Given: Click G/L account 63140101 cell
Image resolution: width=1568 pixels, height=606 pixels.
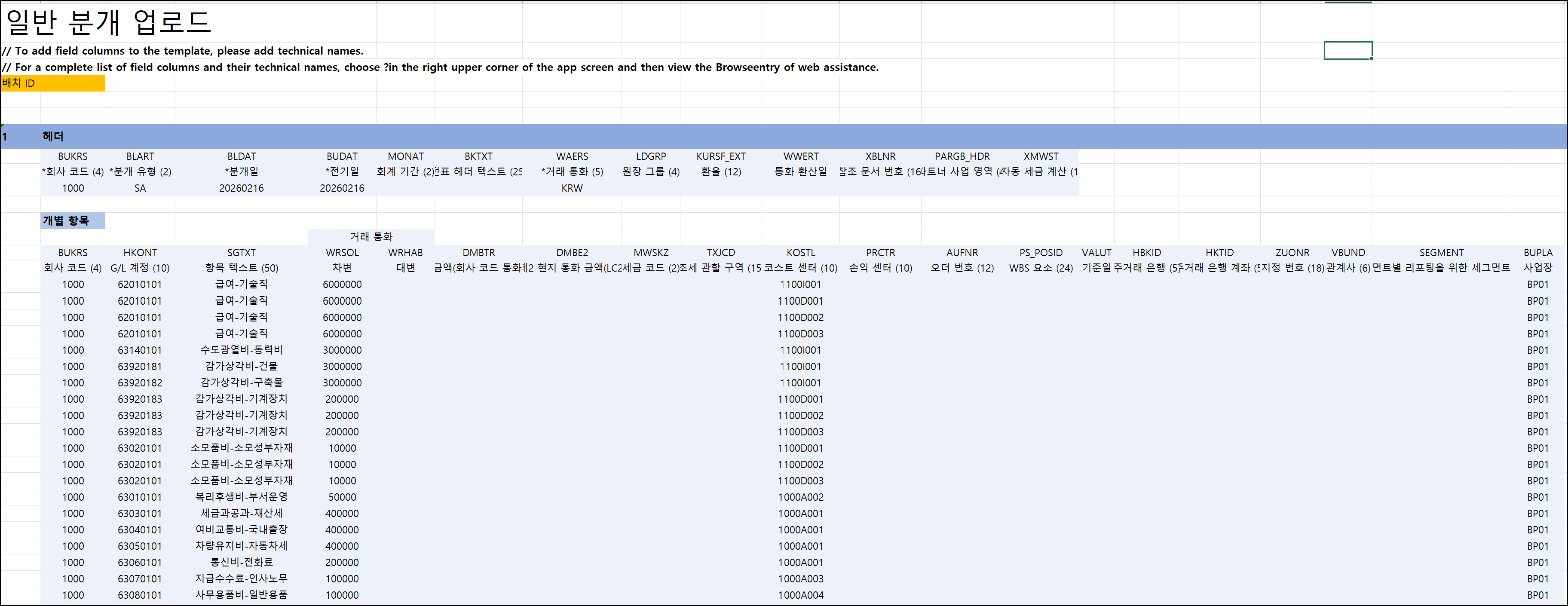Looking at the screenshot, I should pyautogui.click(x=140, y=350).
